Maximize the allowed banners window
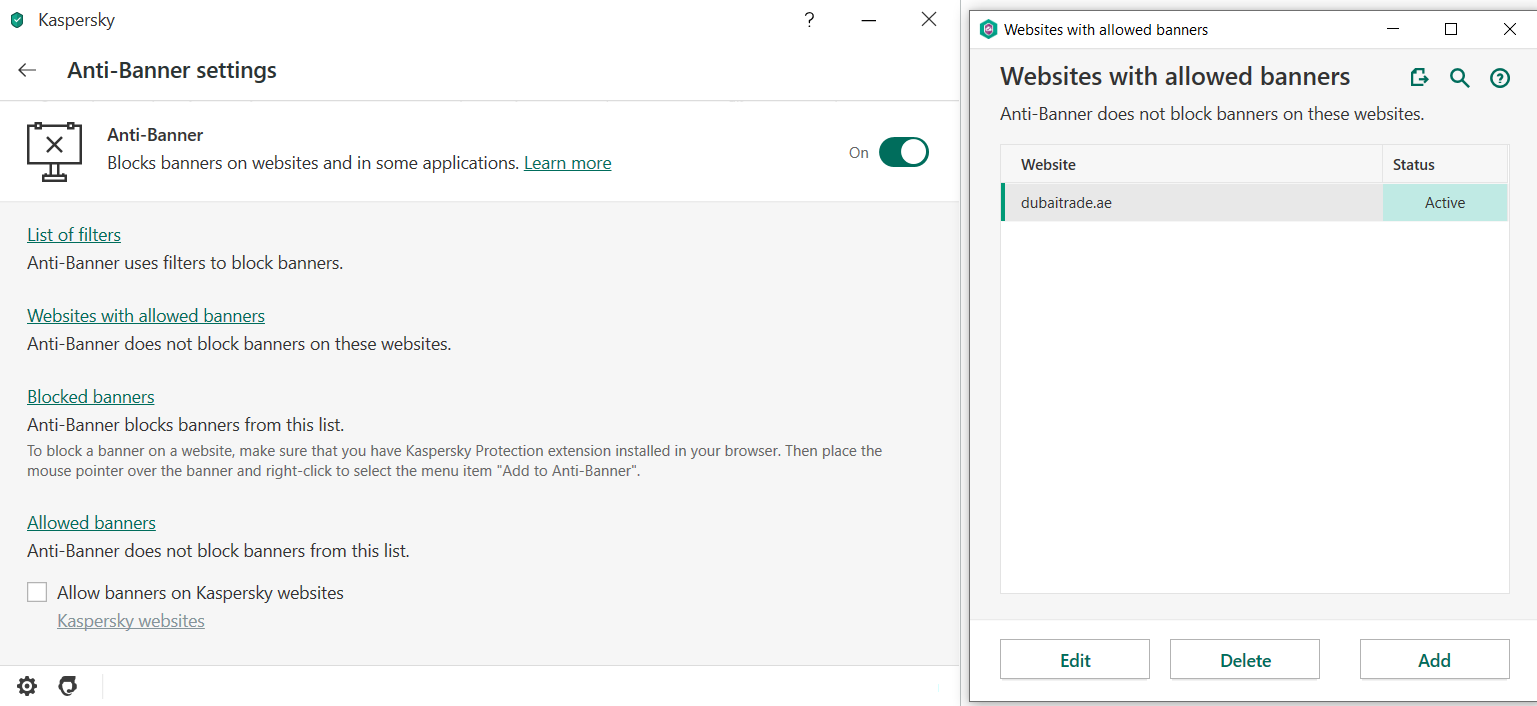 click(1451, 30)
